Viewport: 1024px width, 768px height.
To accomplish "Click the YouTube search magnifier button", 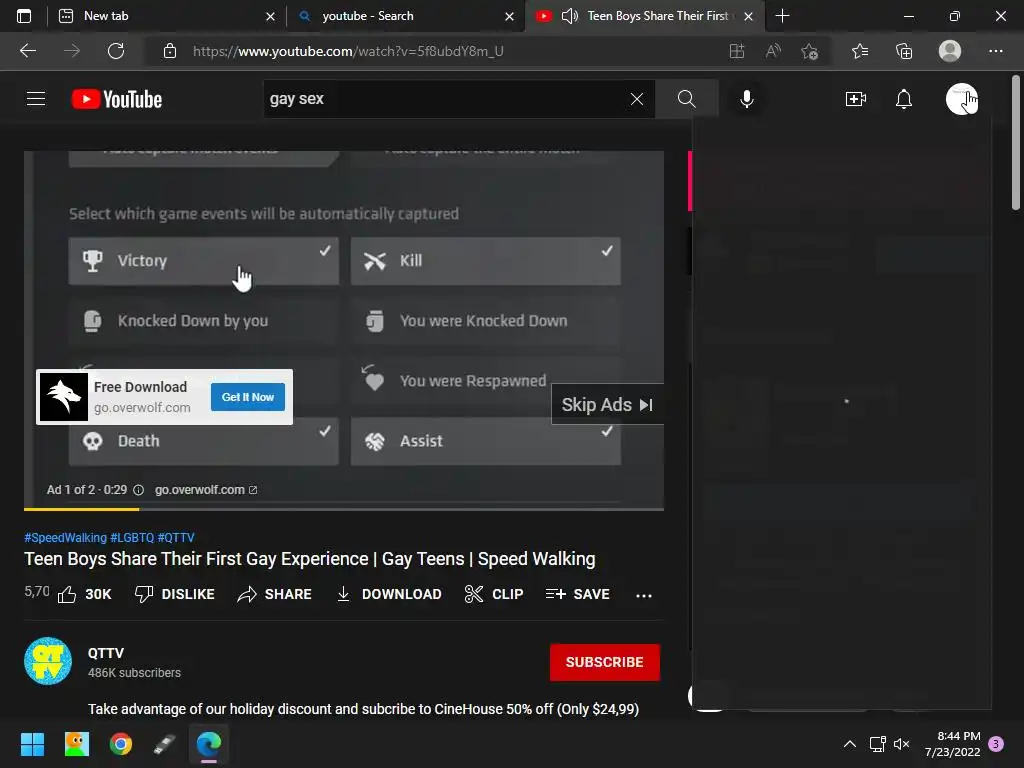I will point(686,99).
